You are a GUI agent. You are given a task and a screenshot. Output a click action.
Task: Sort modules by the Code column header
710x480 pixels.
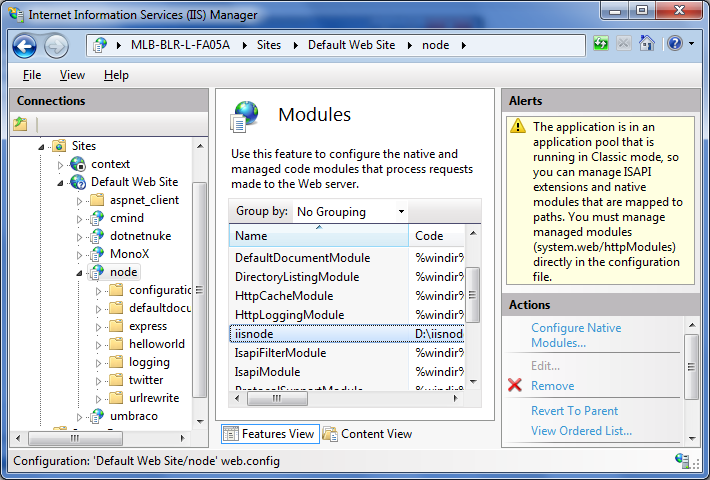coord(437,235)
